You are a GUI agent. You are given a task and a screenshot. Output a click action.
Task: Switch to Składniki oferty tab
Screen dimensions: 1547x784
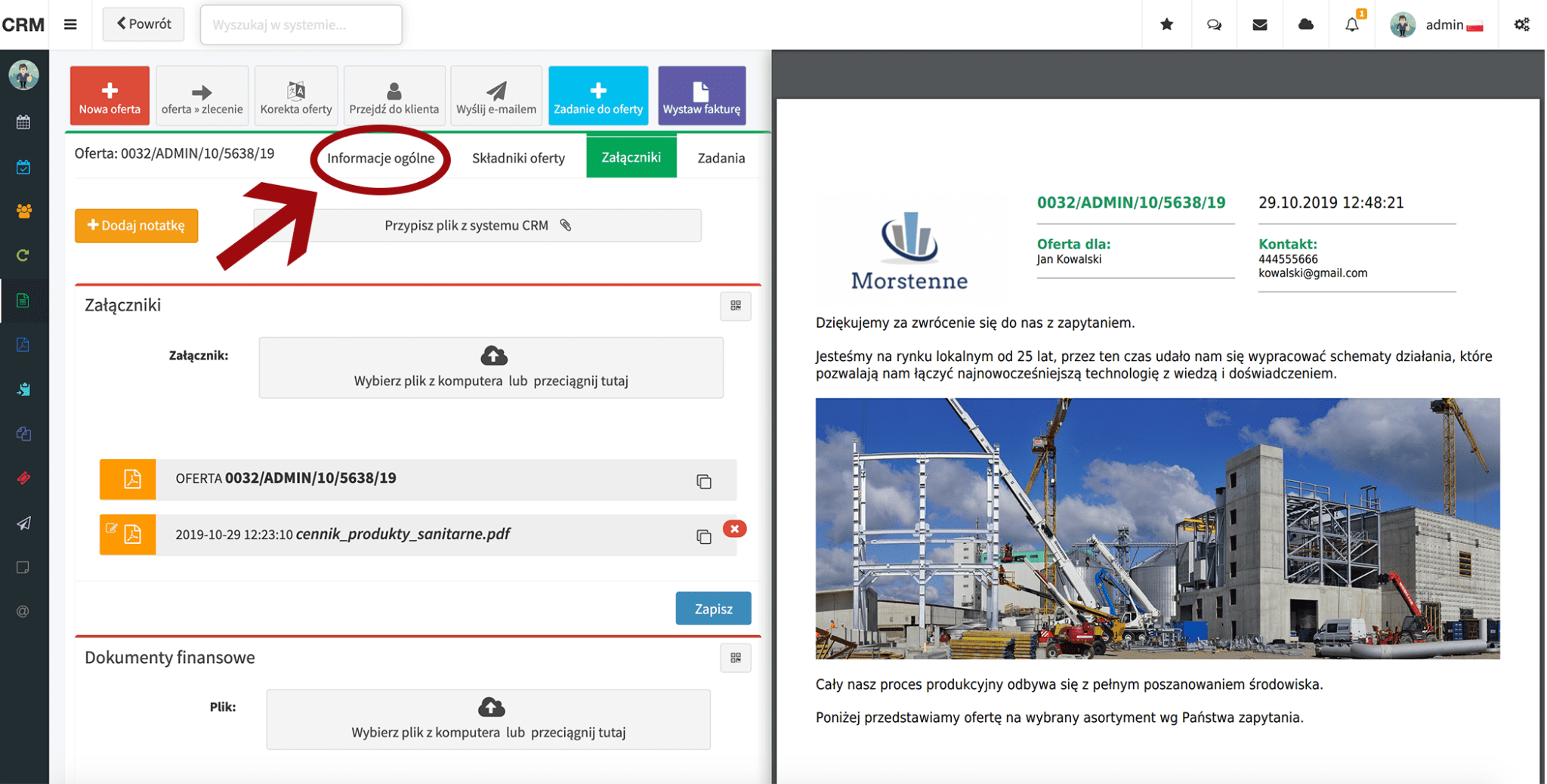pyautogui.click(x=518, y=158)
